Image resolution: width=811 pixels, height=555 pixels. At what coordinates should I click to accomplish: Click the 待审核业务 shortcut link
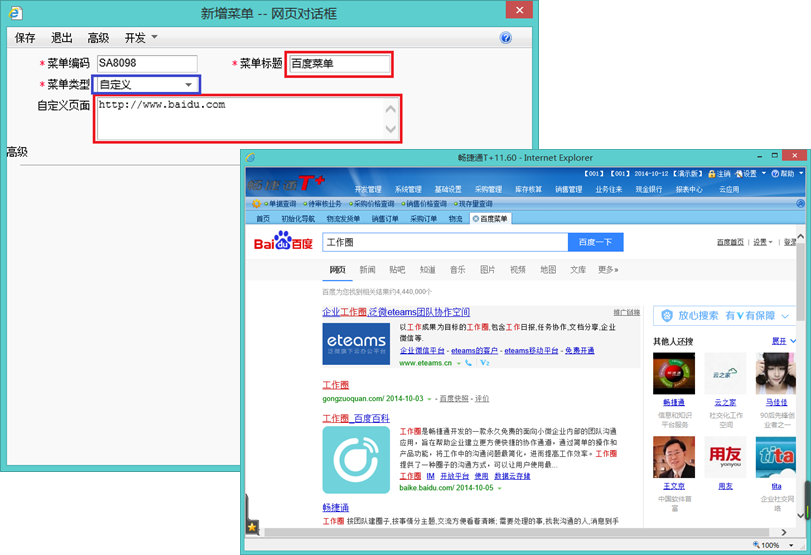324,204
